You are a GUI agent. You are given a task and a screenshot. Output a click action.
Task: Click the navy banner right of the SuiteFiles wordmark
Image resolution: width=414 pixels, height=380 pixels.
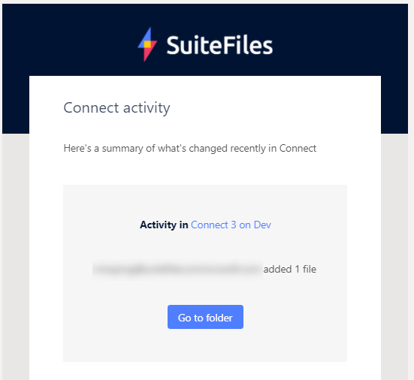coord(340,40)
